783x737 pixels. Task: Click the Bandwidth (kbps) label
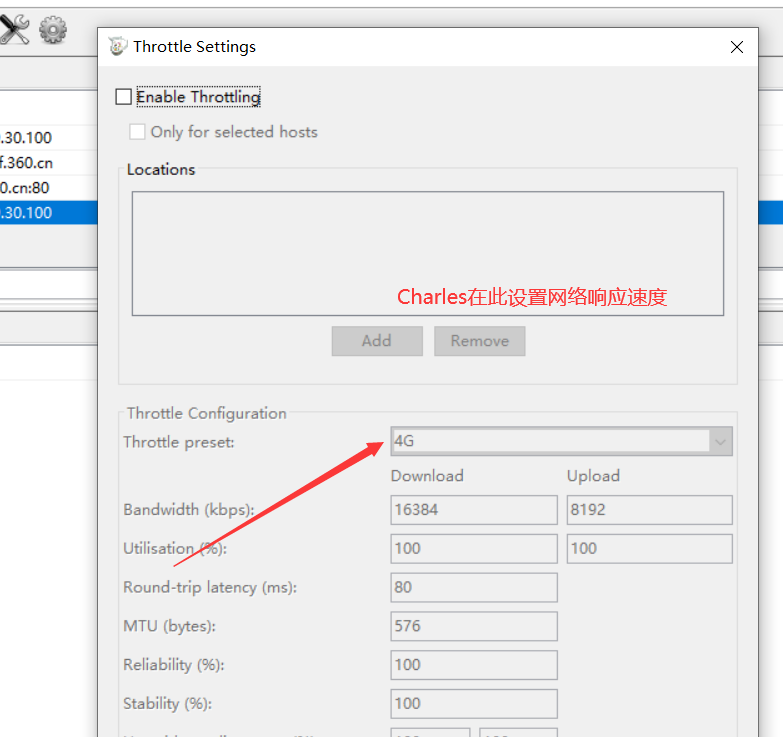(189, 510)
